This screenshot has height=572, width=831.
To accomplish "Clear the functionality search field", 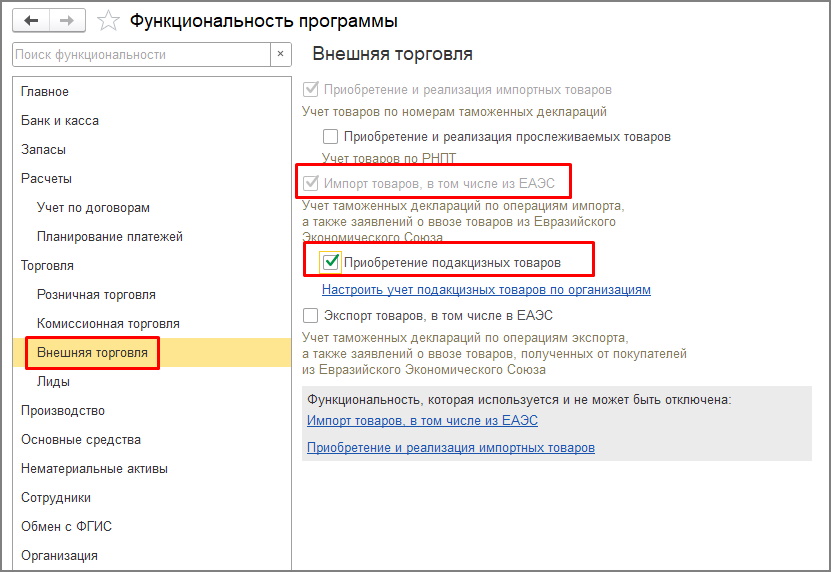I will pos(281,55).
